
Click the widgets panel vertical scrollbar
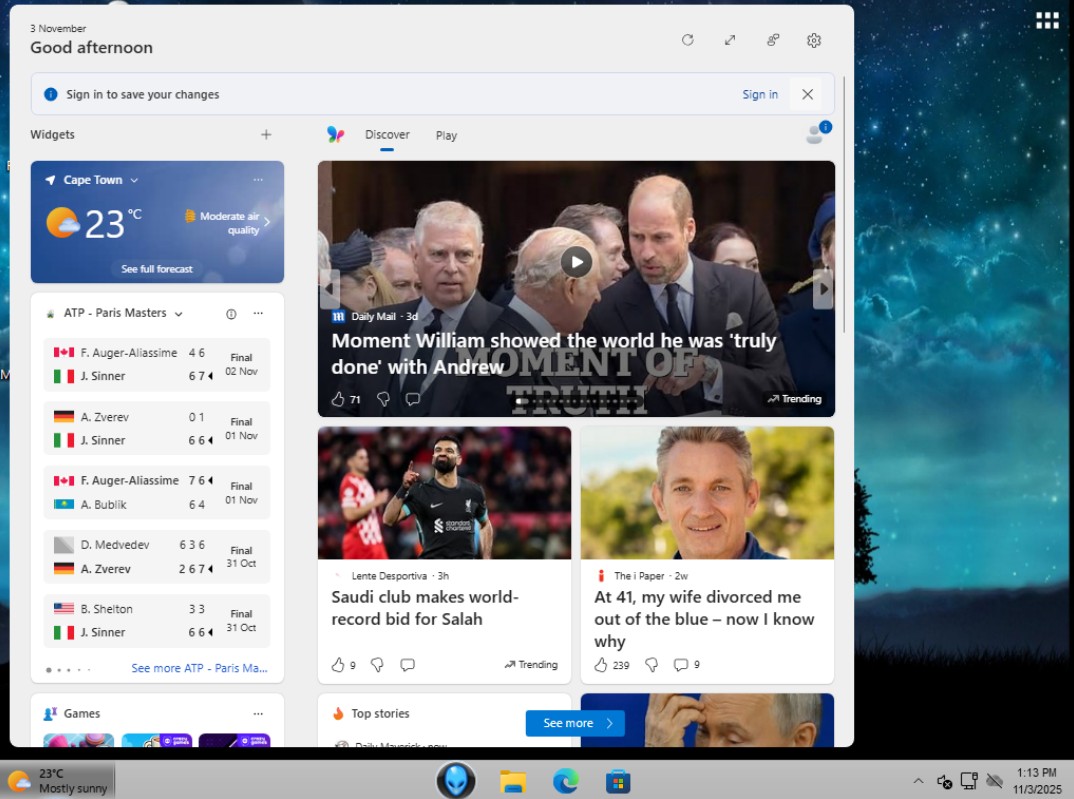pyautogui.click(x=845, y=205)
